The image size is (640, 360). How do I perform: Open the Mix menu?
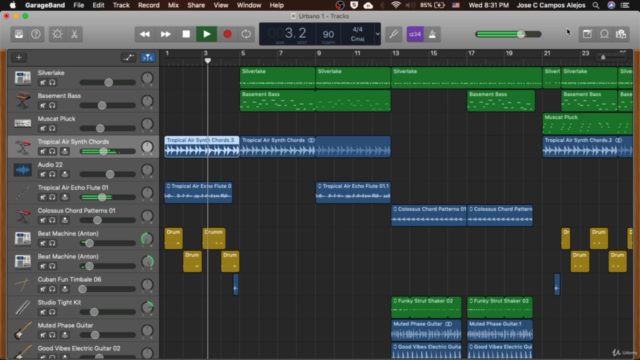click(173, 5)
